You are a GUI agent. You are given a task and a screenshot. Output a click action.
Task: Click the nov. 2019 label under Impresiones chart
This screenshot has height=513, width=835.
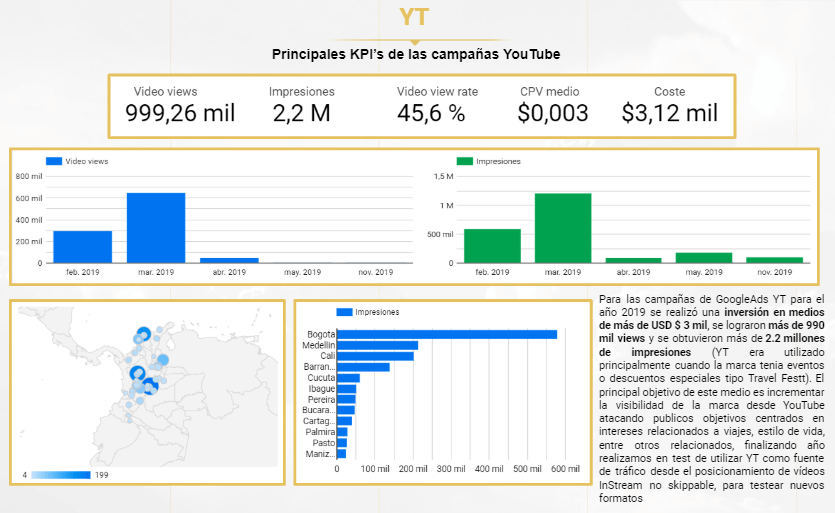click(774, 272)
